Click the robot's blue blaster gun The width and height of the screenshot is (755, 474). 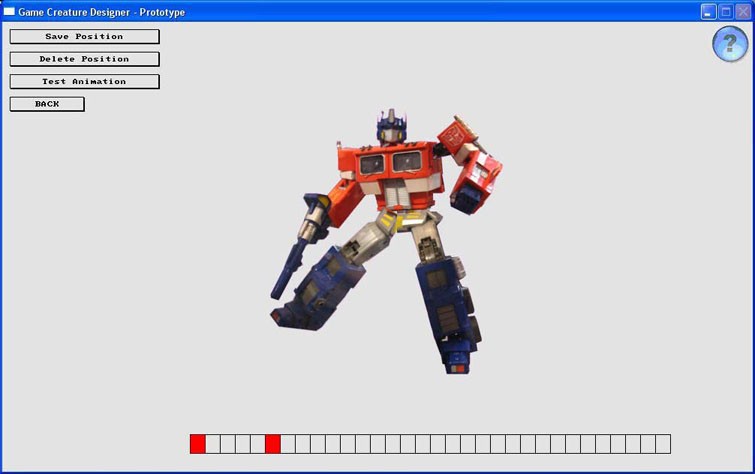tap(300, 246)
